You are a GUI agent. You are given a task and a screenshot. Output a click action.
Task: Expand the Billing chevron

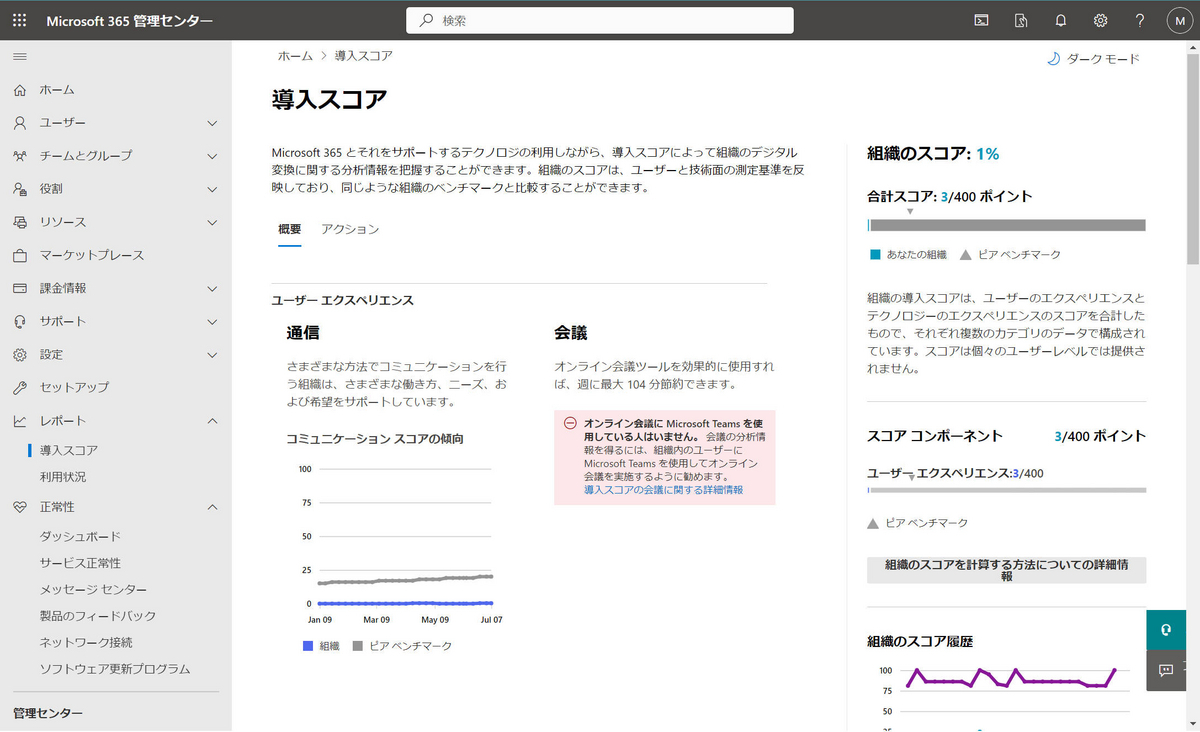pyautogui.click(x=212, y=288)
